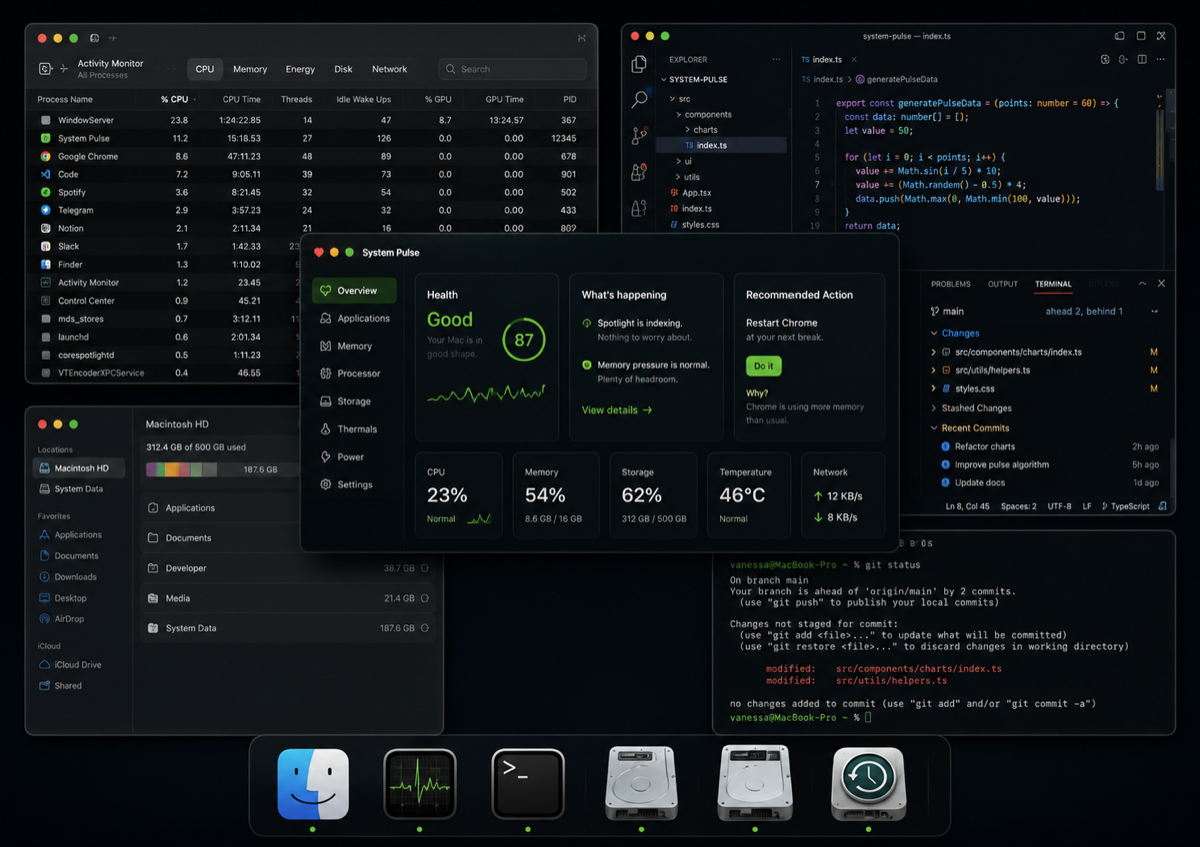The height and width of the screenshot is (847, 1200).
Task: Click the green Do it button
Action: coord(764,366)
